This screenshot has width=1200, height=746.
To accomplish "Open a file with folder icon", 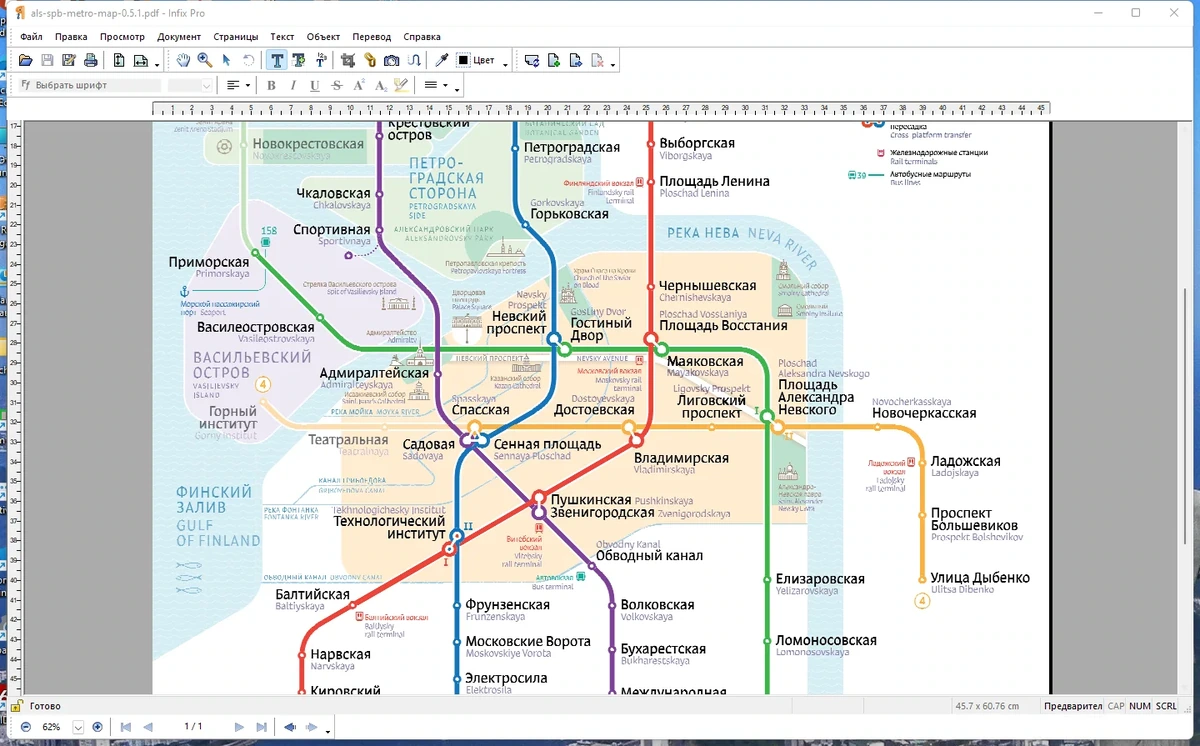I will 26,61.
